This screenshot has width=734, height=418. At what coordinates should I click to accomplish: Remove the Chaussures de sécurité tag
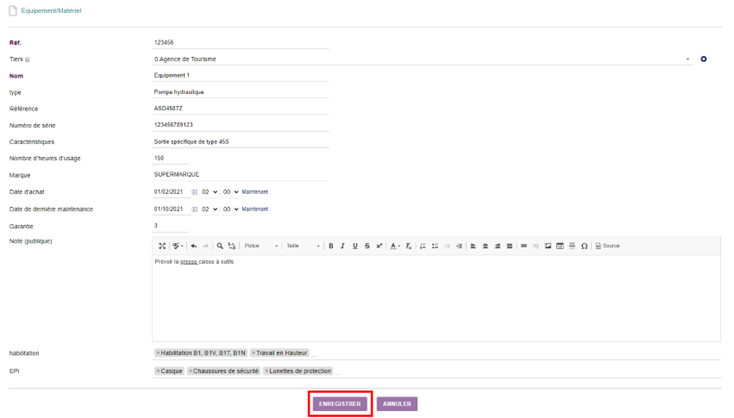click(x=191, y=371)
